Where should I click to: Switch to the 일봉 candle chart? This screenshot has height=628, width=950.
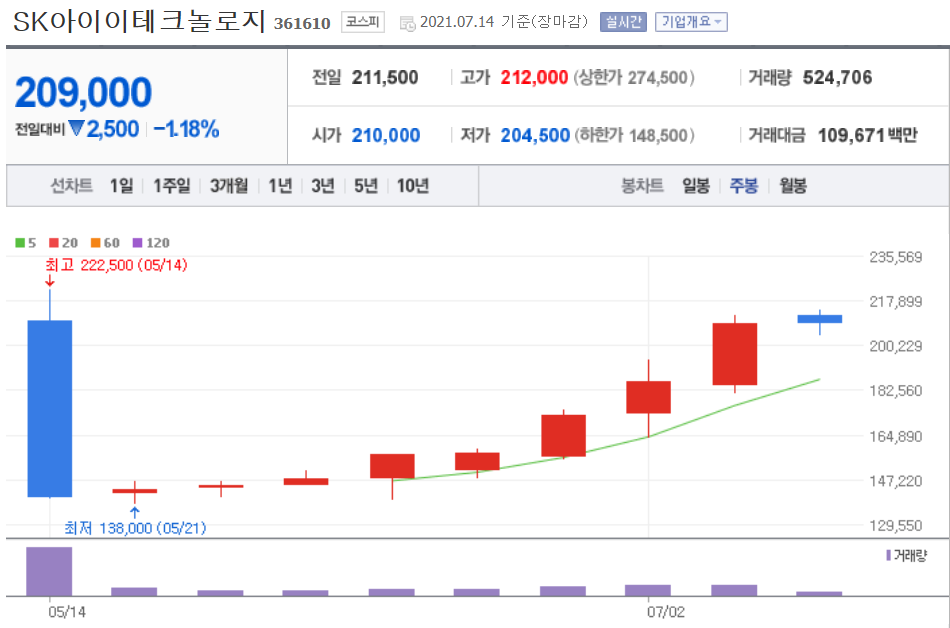coord(696,185)
